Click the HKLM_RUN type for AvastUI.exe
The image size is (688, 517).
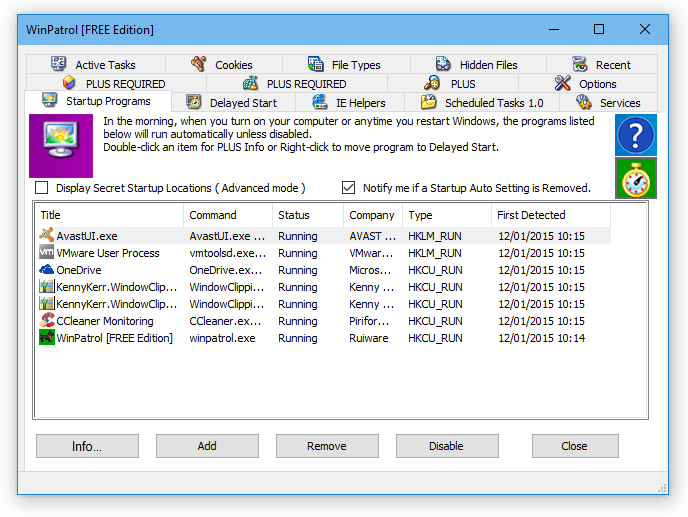(435, 236)
